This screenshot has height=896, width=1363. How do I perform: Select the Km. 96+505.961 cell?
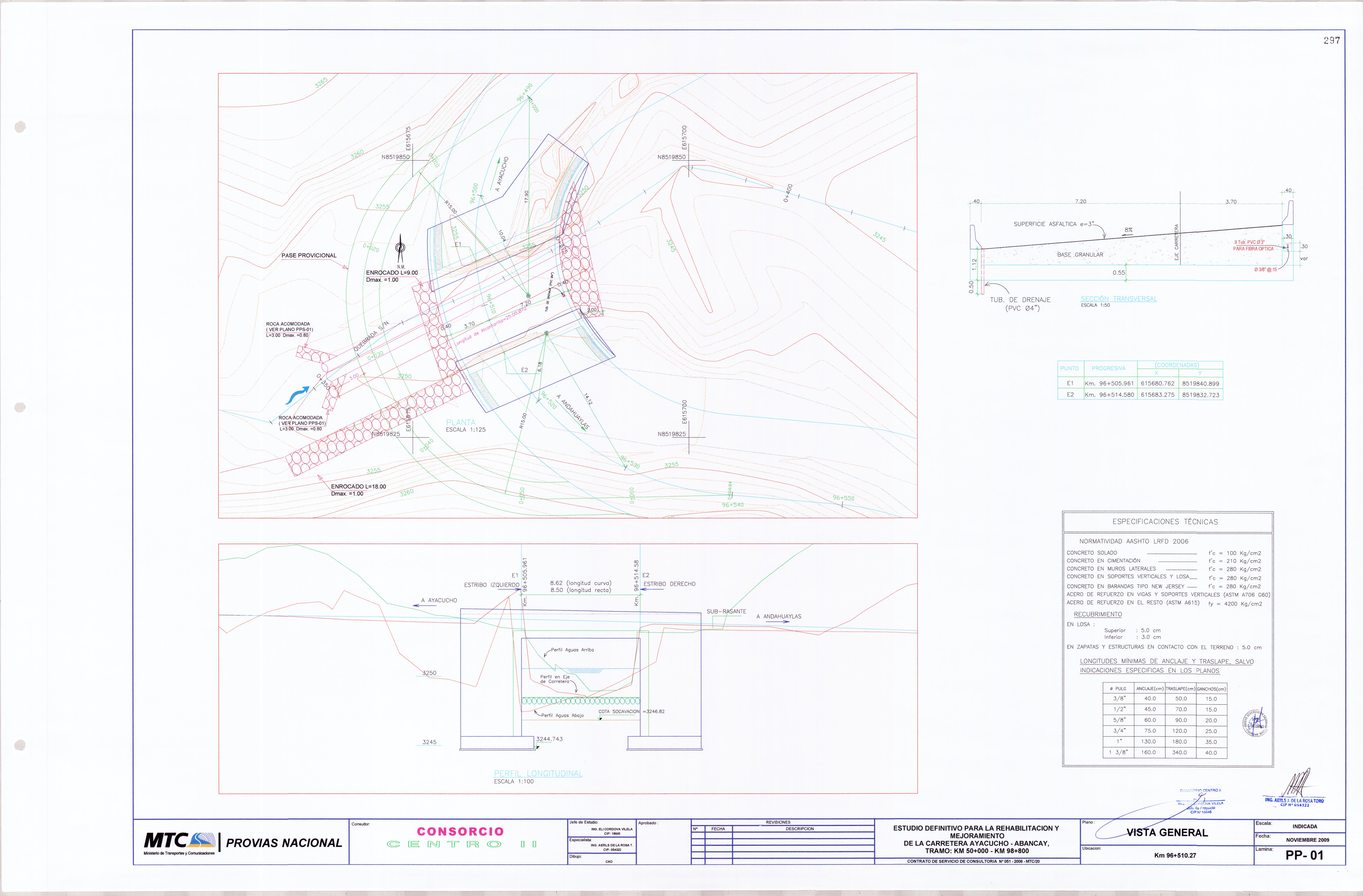[1109, 384]
